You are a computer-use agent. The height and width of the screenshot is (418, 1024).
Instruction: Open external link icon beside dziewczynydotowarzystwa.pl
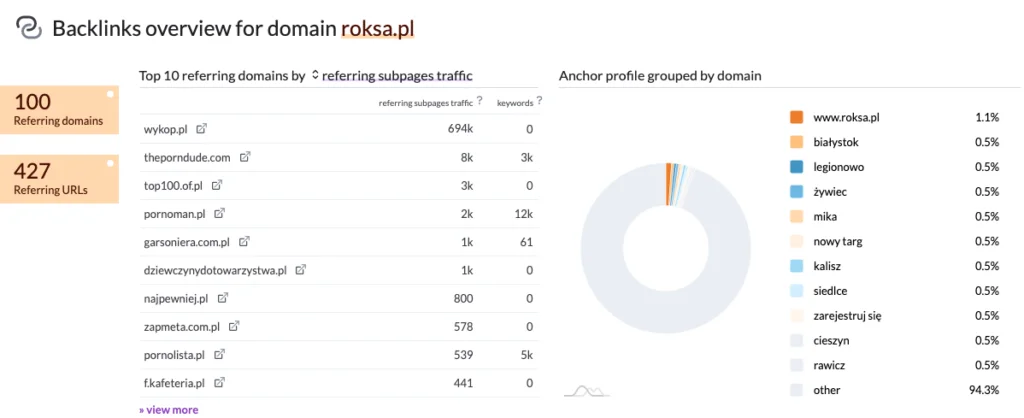301,270
